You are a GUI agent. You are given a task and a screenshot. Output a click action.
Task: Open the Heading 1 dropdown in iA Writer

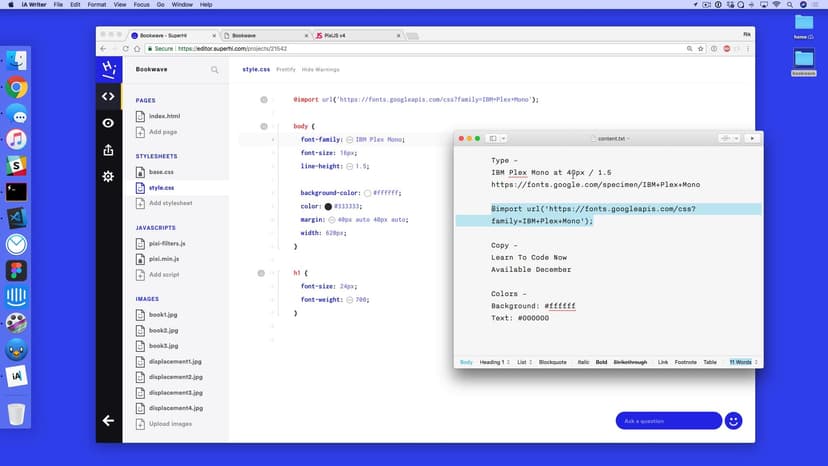click(493, 362)
